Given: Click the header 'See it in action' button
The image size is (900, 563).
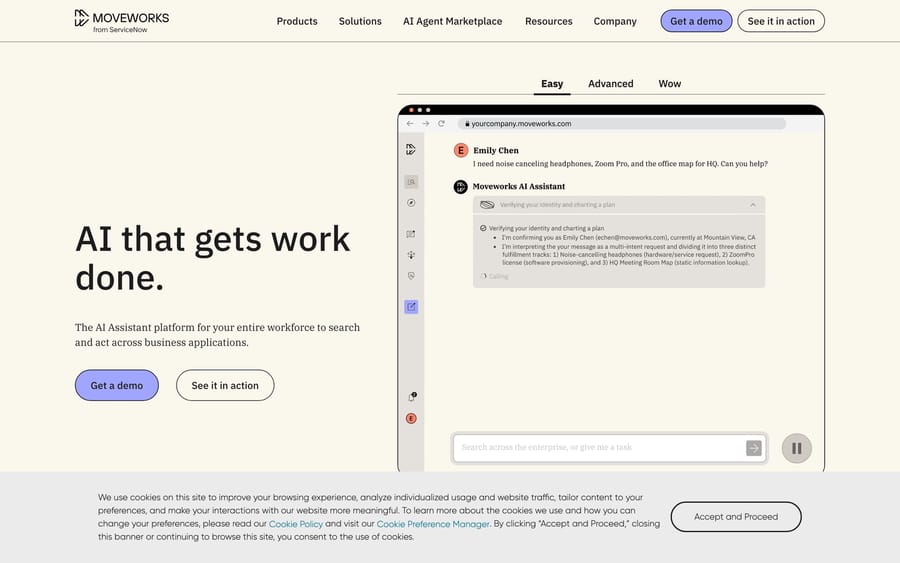Looking at the screenshot, I should (781, 21).
